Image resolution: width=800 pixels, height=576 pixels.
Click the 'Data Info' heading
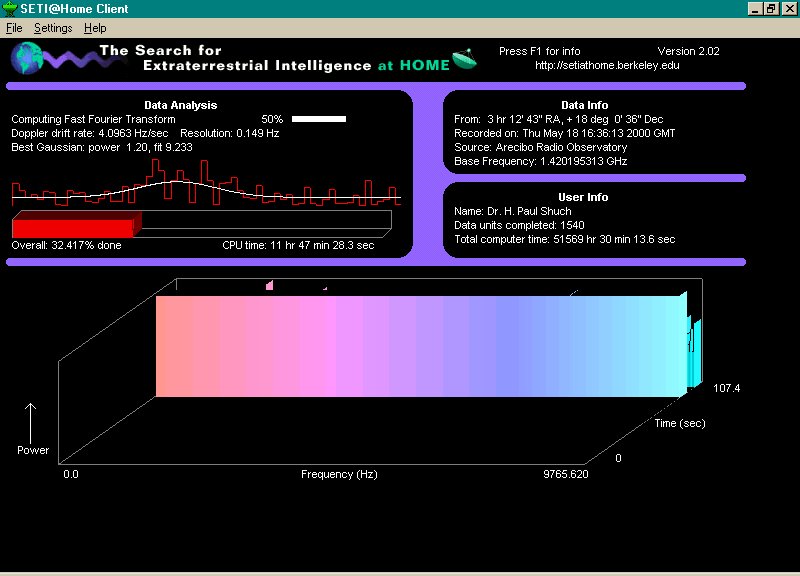pos(585,105)
